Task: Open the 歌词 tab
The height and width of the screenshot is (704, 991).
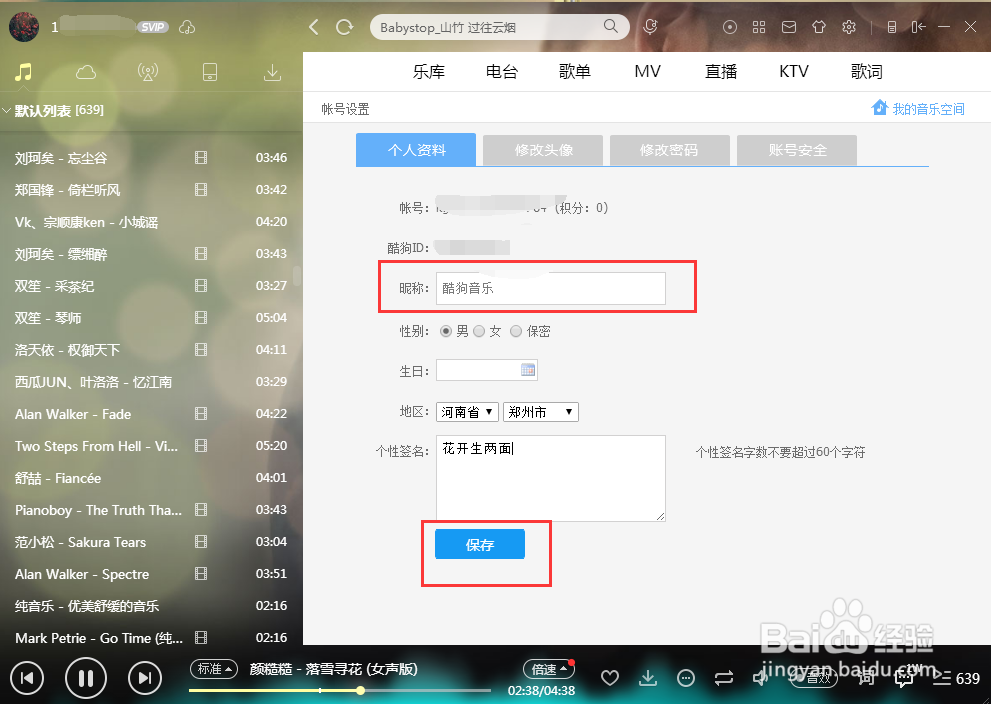Action: coord(866,71)
